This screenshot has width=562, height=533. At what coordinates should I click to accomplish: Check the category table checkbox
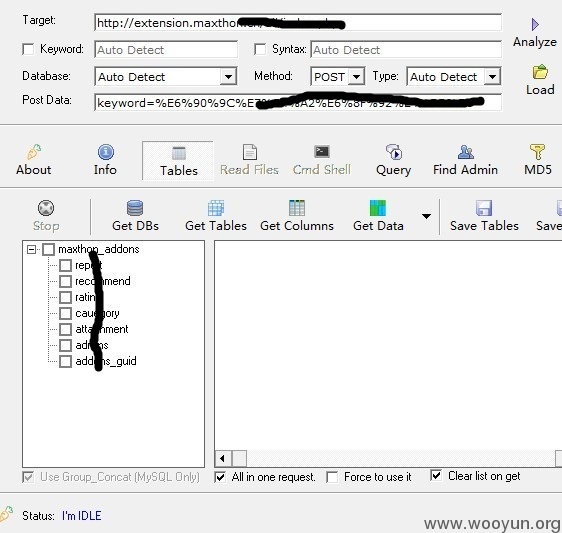[x=65, y=313]
